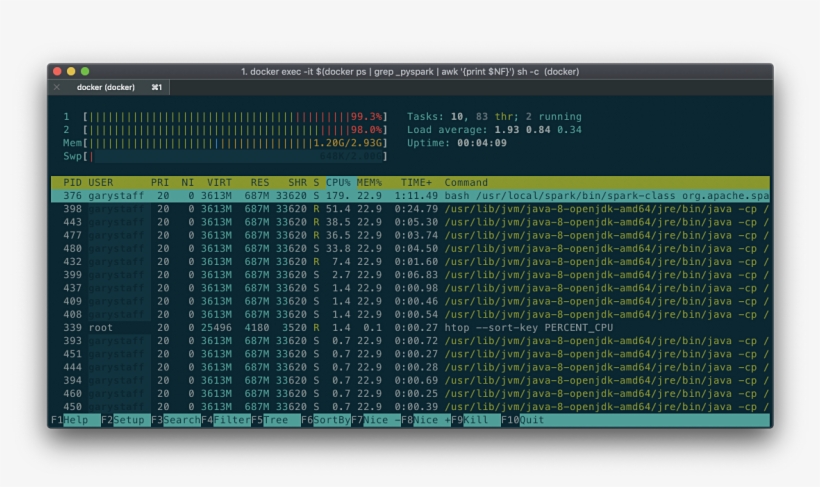This screenshot has width=820, height=487.
Task: Click the 1:11.49 time value
Action: (x=416, y=196)
